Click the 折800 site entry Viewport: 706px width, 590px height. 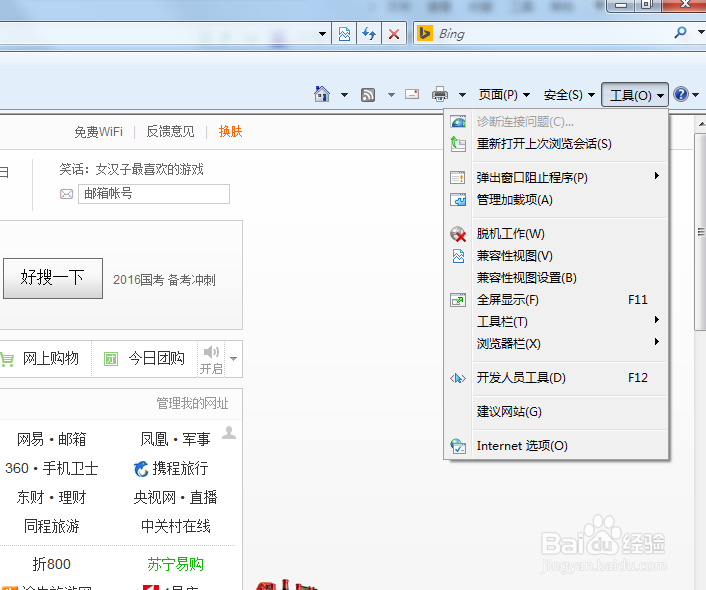(x=51, y=564)
